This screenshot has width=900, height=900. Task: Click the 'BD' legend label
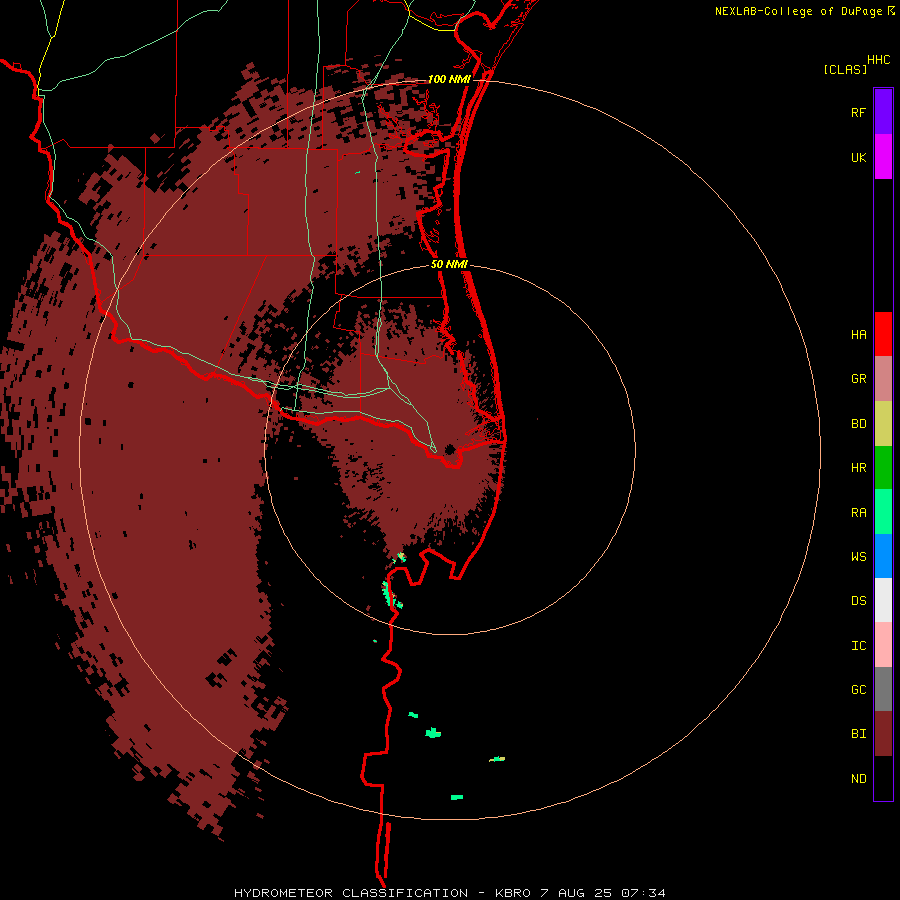click(x=858, y=424)
